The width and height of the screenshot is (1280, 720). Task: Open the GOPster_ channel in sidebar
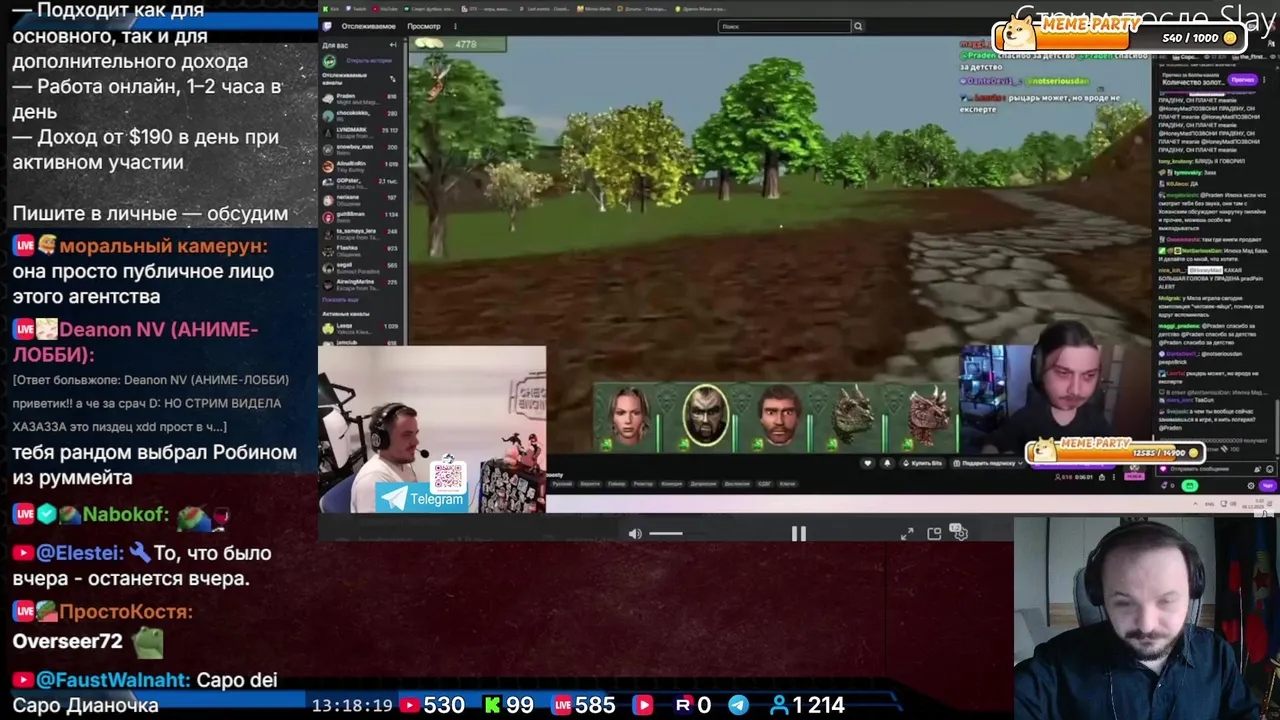pyautogui.click(x=362, y=183)
